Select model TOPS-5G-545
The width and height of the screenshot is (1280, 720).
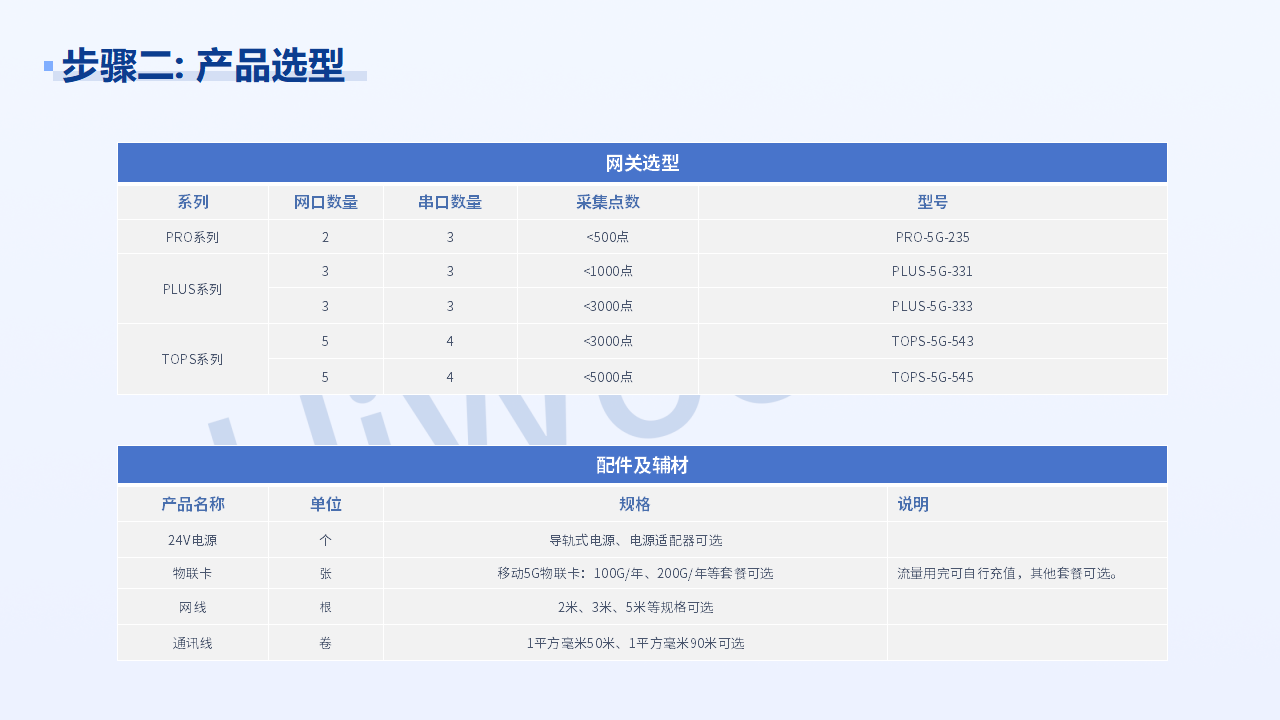(933, 377)
